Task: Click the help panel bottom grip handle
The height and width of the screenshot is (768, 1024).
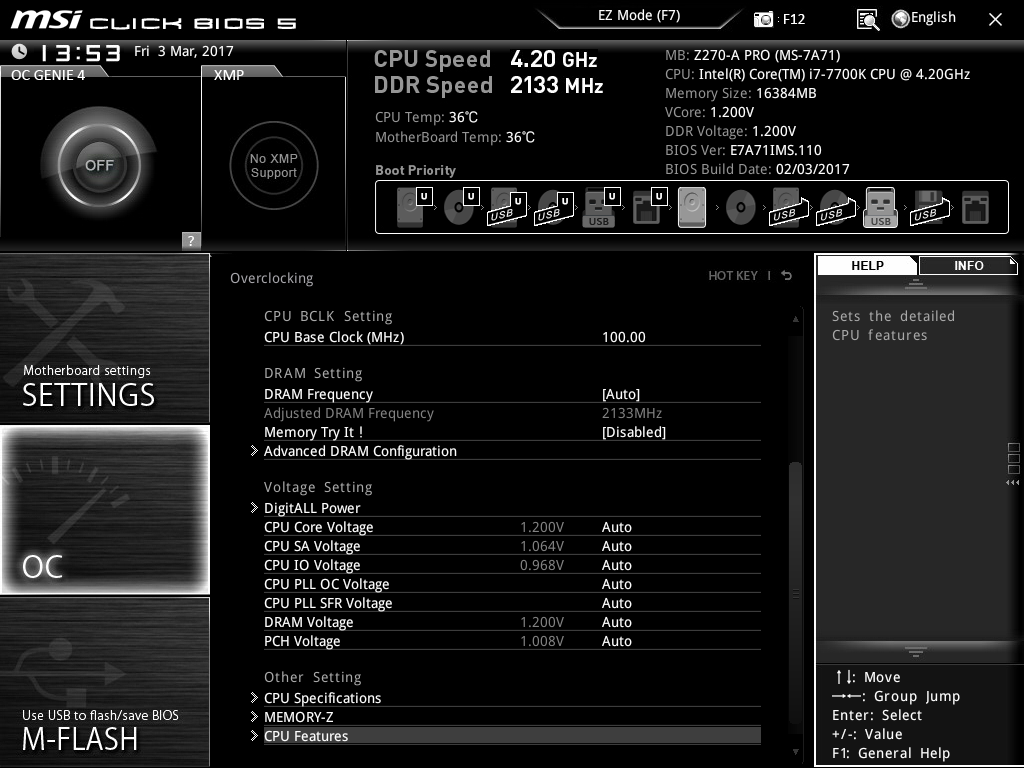Action: click(916, 652)
